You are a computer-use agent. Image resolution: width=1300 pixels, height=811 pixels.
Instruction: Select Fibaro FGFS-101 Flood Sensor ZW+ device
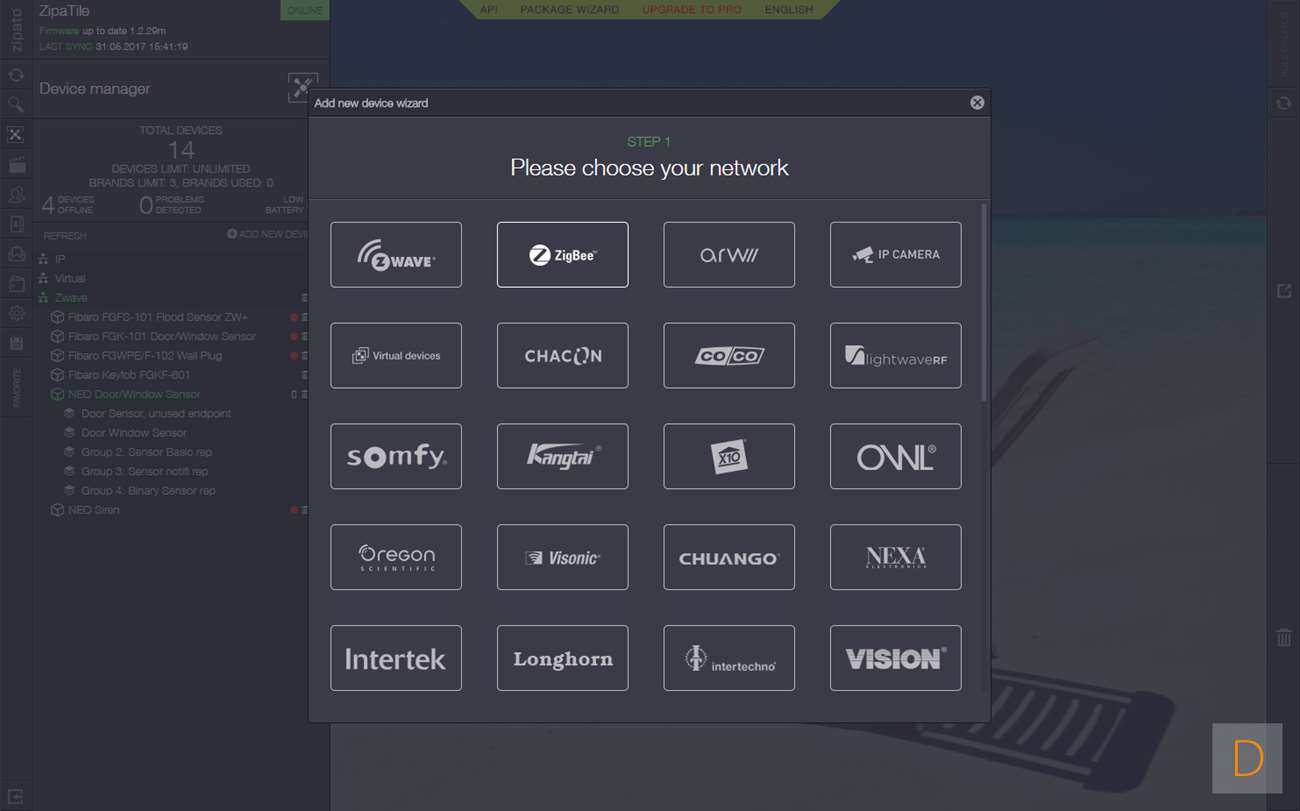click(158, 317)
